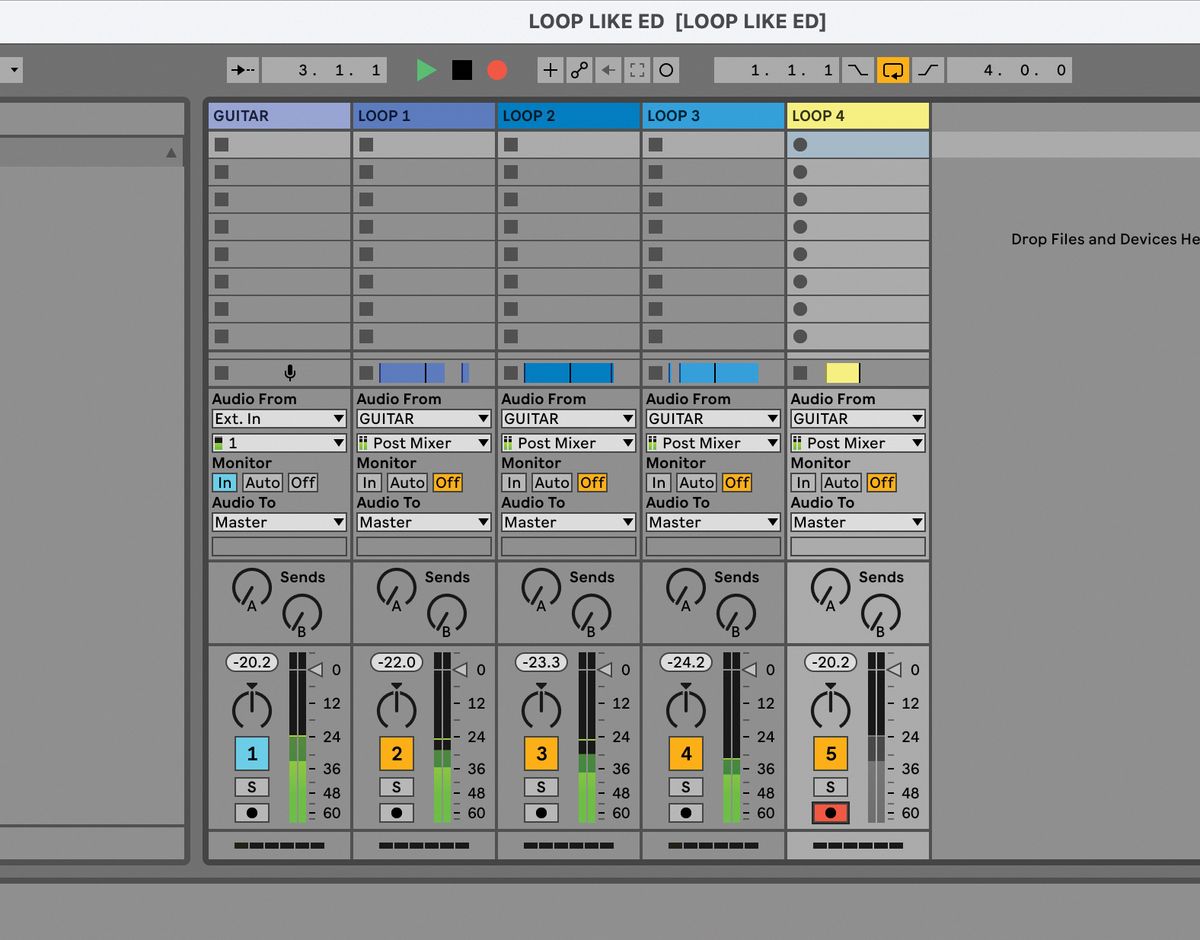Set LOOP 1 monitor to In

click(370, 482)
